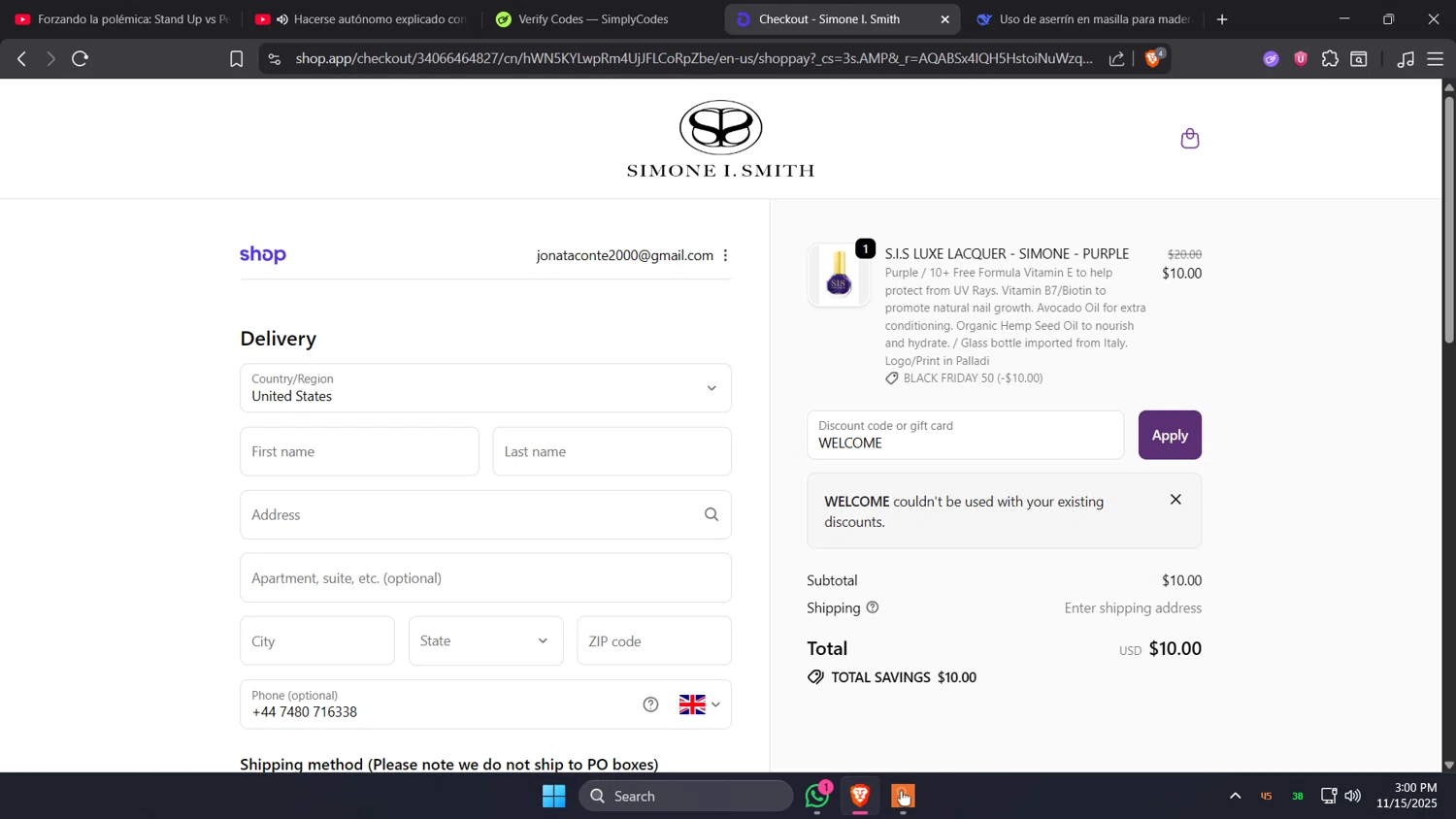
Task: Switch to Hacerse autónomo explicado tab
Action: click(361, 19)
